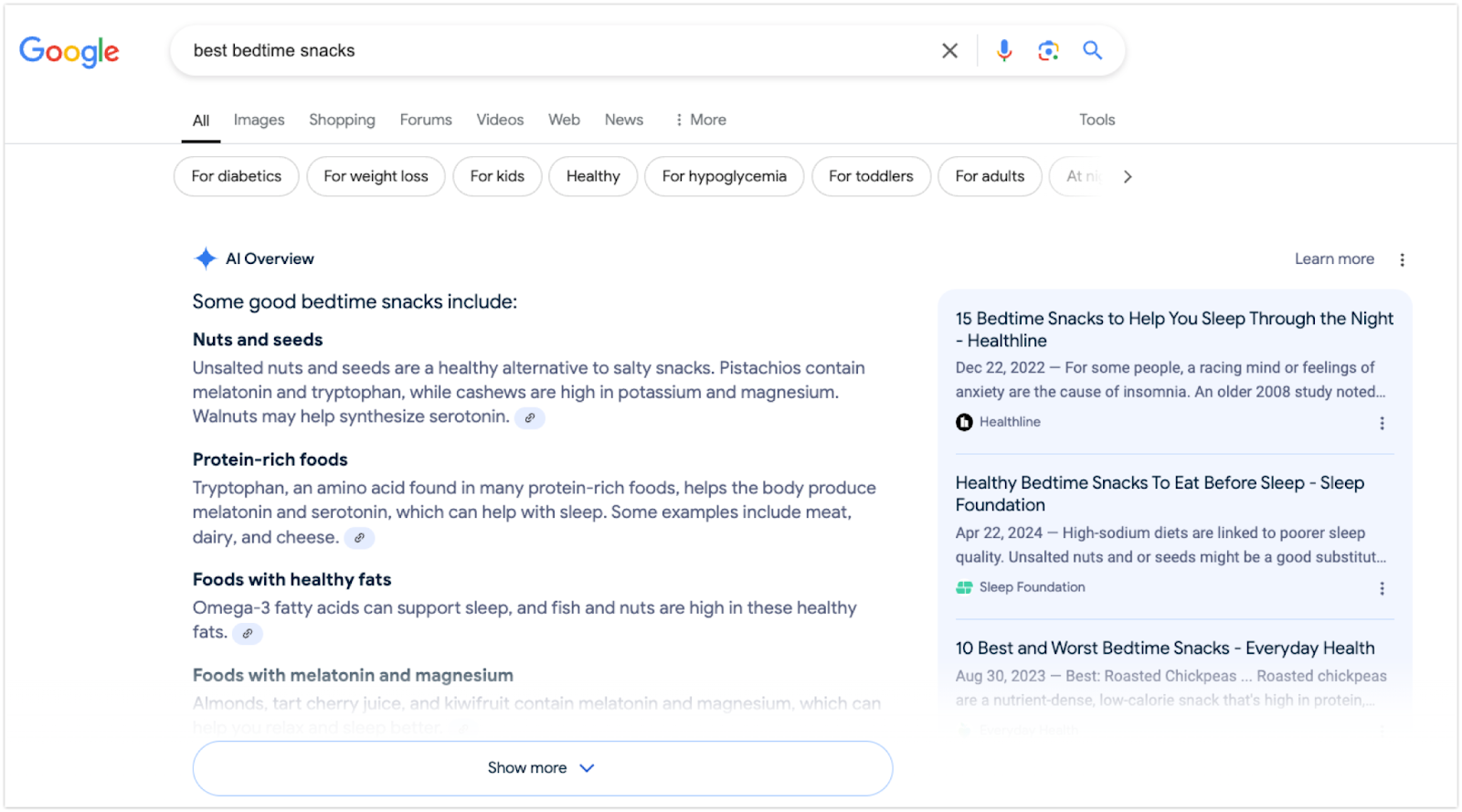The width and height of the screenshot is (1462, 812).
Task: Click the Learn more link
Action: pos(1334,259)
